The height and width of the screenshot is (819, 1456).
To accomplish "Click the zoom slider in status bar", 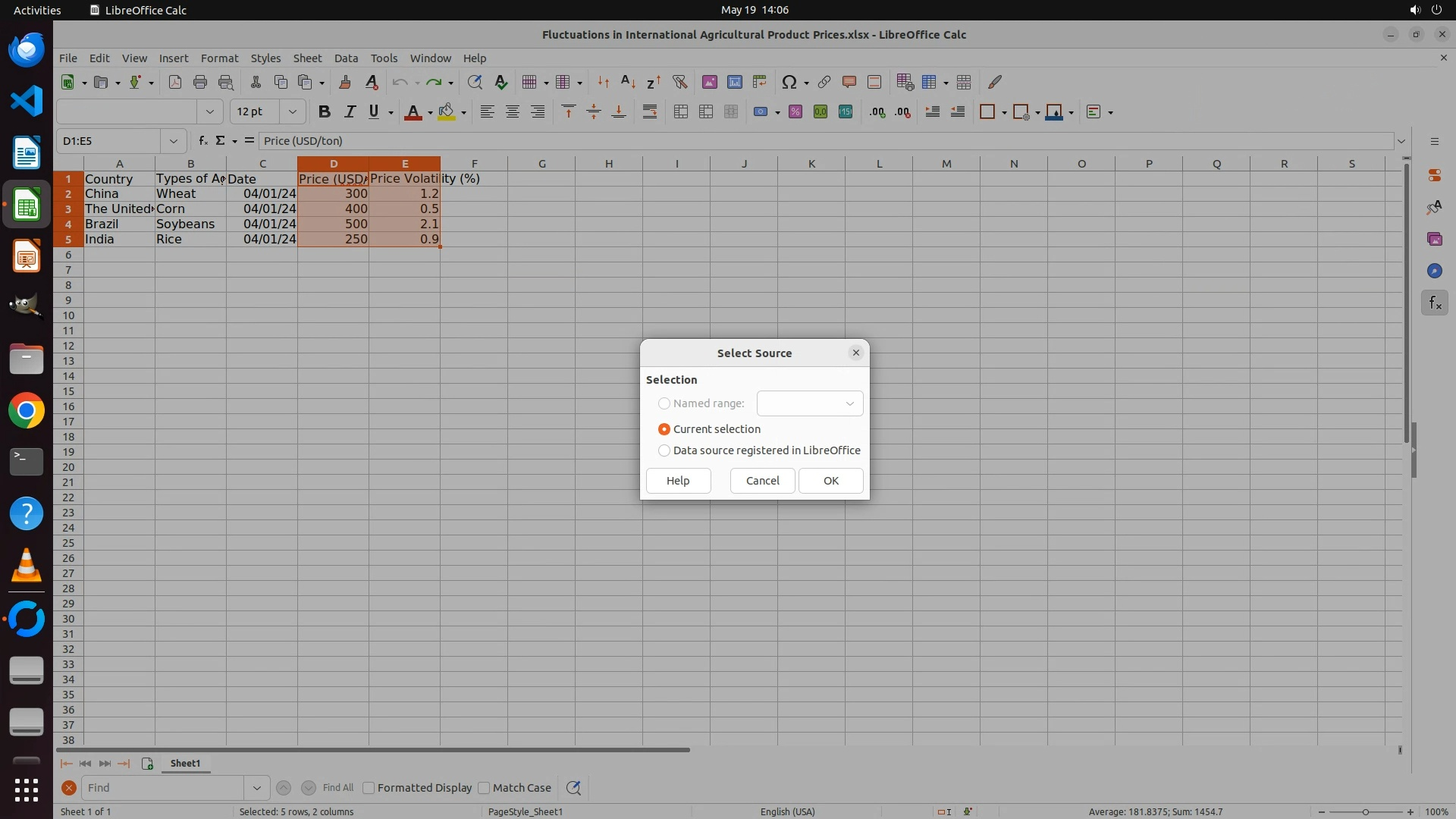I will [x=1366, y=811].
